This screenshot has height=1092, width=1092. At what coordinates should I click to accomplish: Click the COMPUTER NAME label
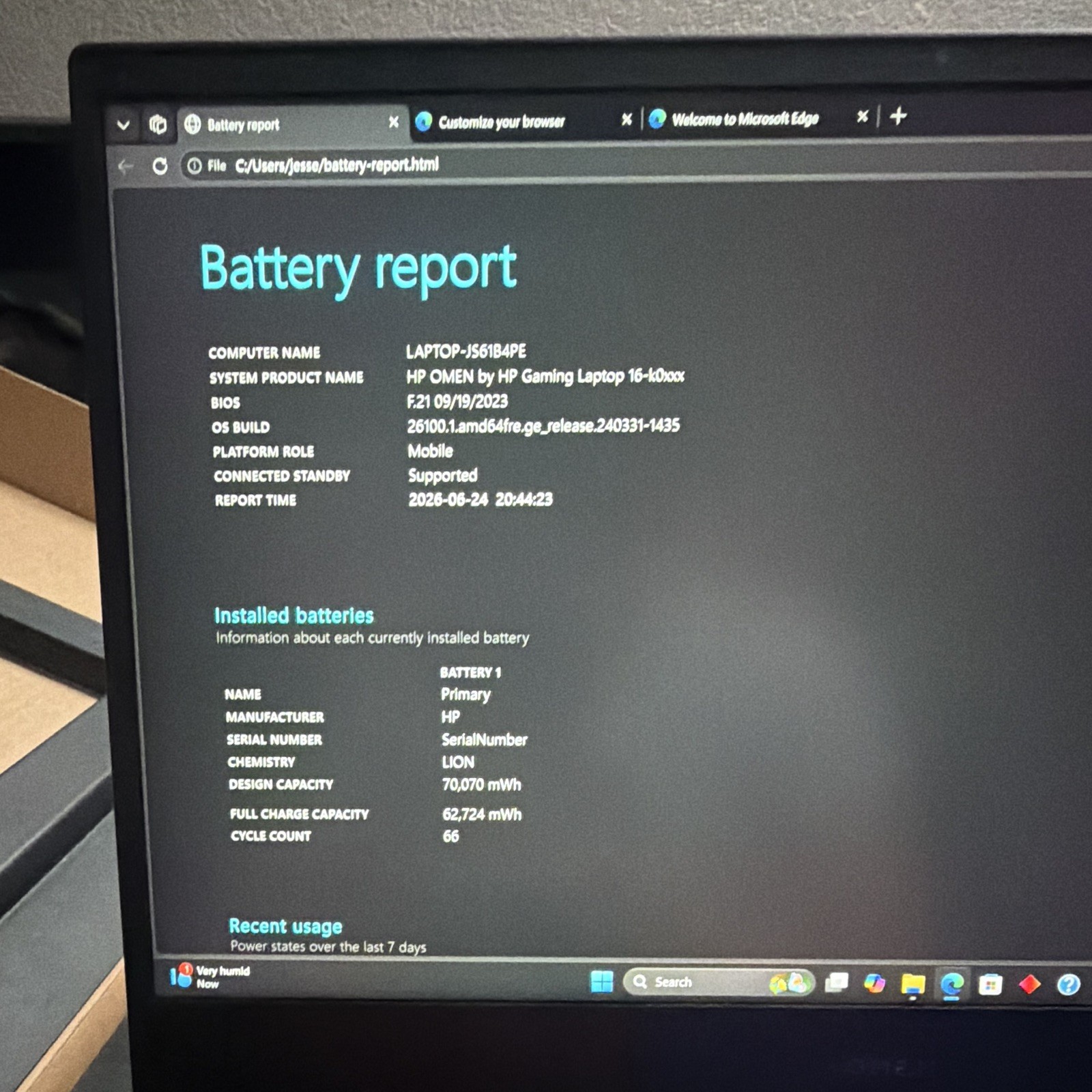click(x=264, y=353)
